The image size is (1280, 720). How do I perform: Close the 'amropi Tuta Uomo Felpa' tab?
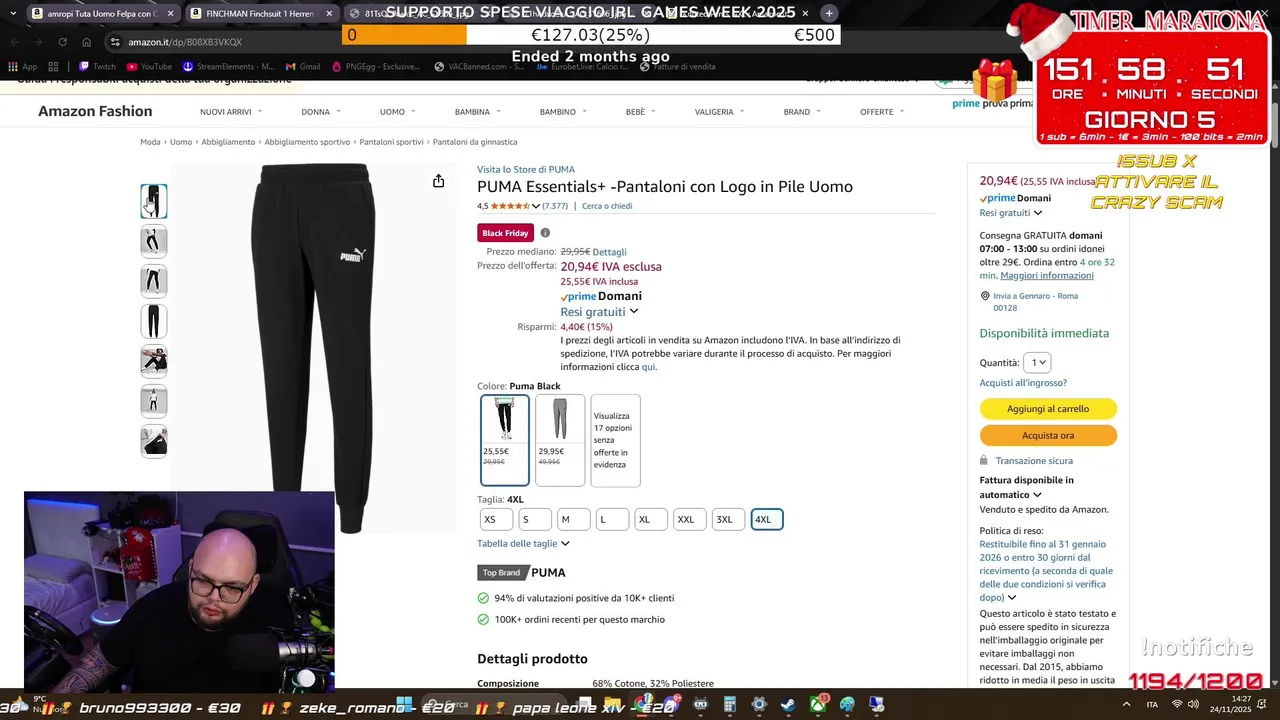click(170, 14)
